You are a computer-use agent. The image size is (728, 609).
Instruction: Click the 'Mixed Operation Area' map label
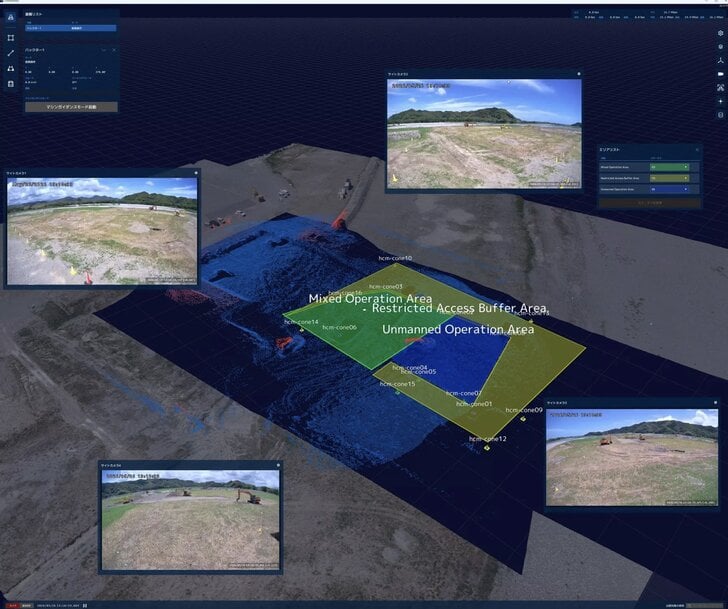pos(370,298)
